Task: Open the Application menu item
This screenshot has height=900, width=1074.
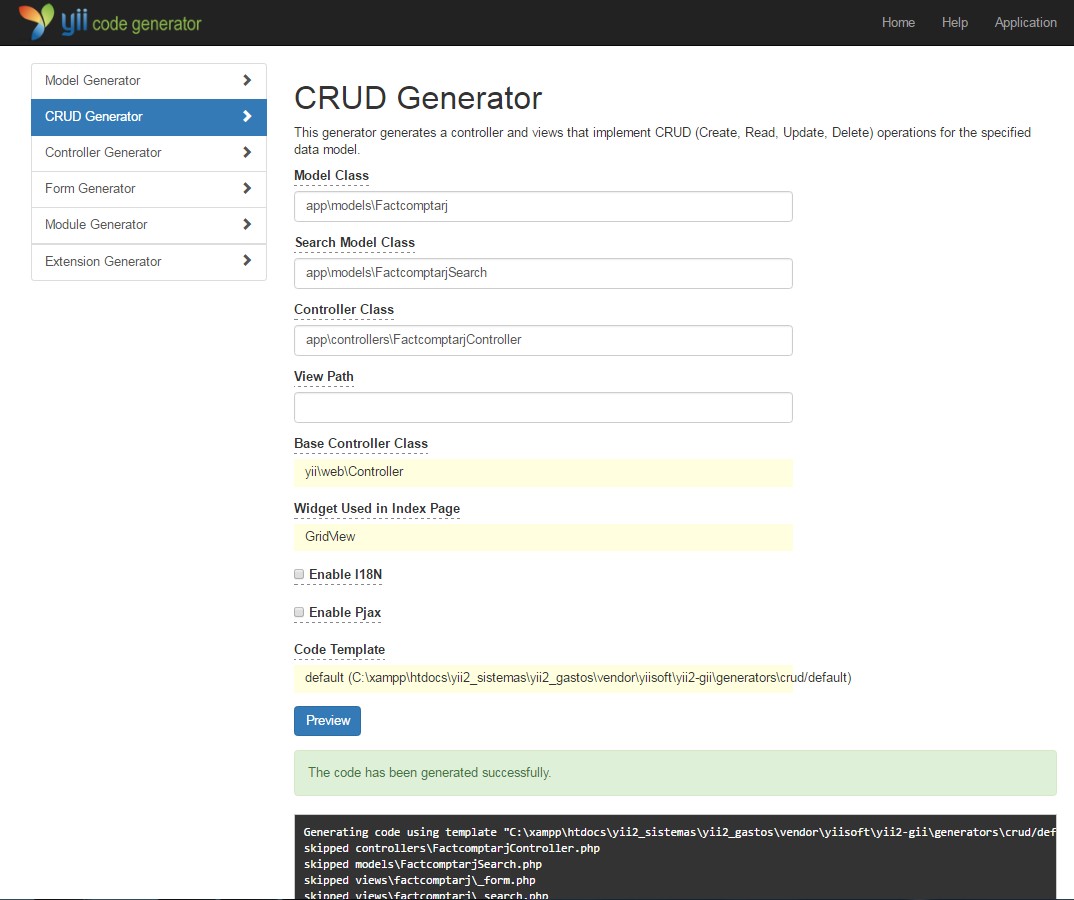Action: [1025, 22]
